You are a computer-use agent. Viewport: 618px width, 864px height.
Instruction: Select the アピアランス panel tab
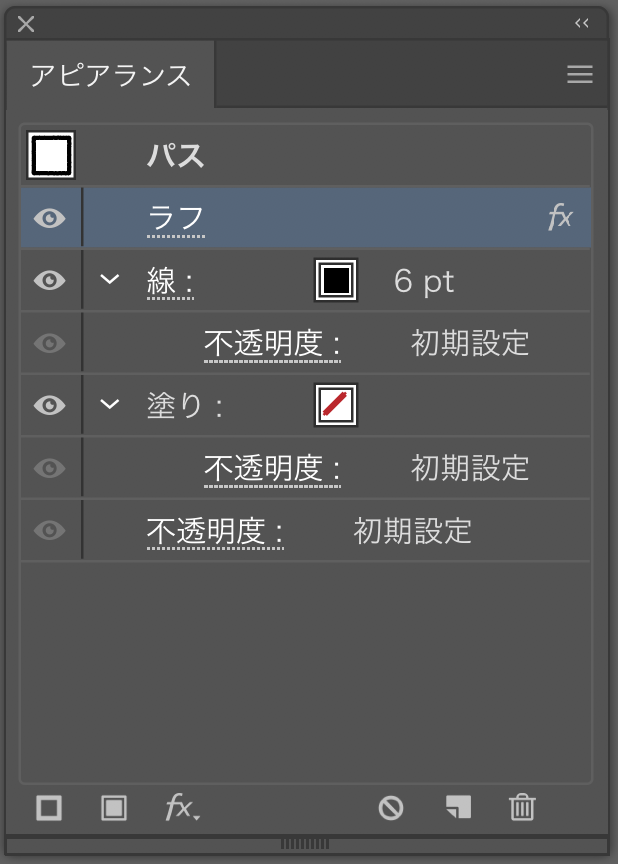pyautogui.click(x=110, y=74)
